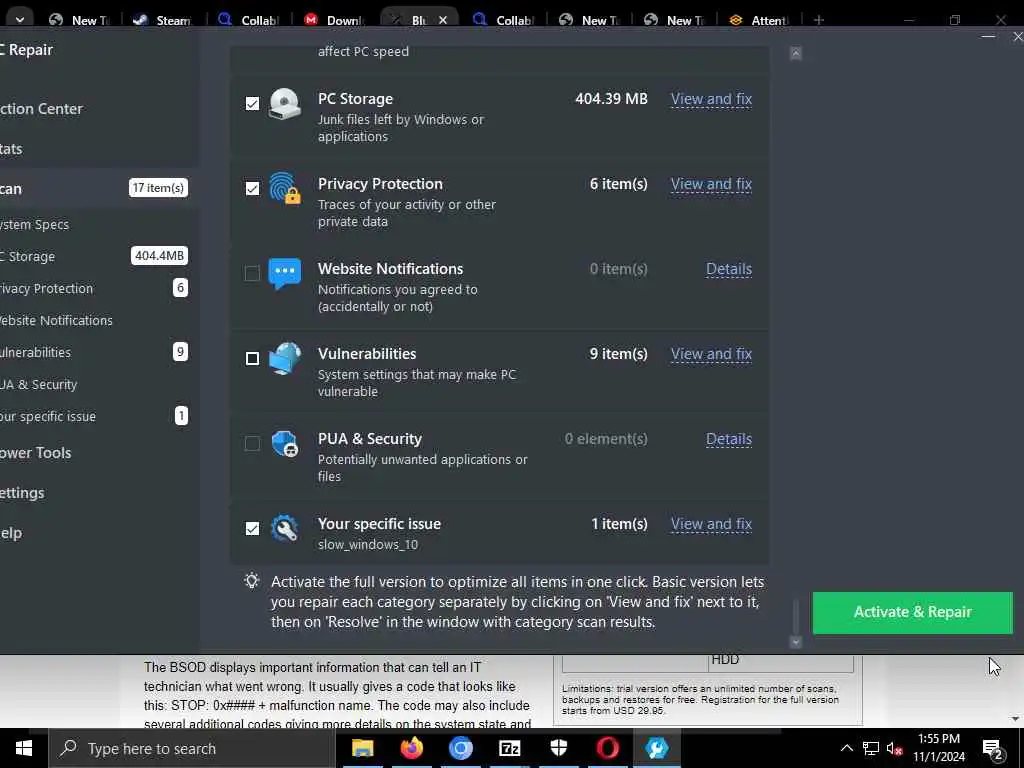Click the blue circular browser taskbar icon
Screen dimensions: 1024x768
pos(460,748)
